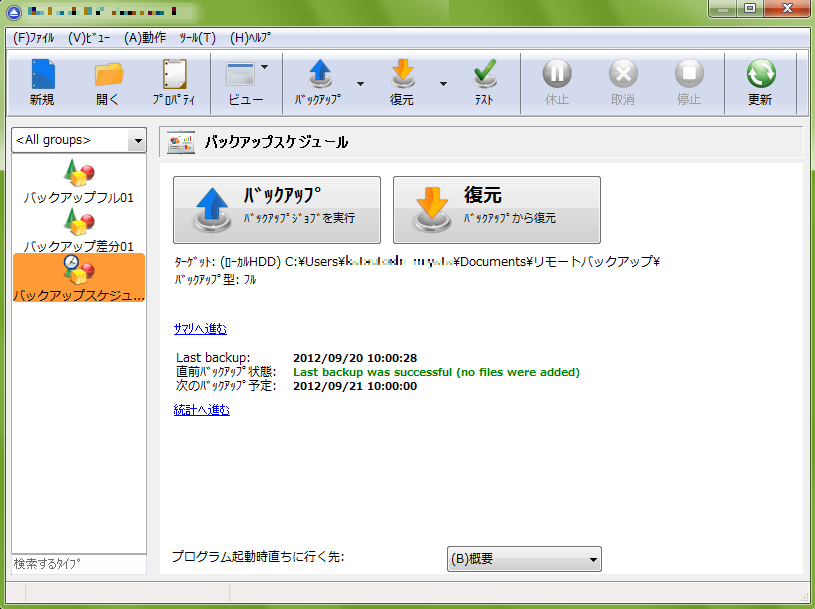
Task: Expand the <All groups> combo box
Action: coord(137,141)
